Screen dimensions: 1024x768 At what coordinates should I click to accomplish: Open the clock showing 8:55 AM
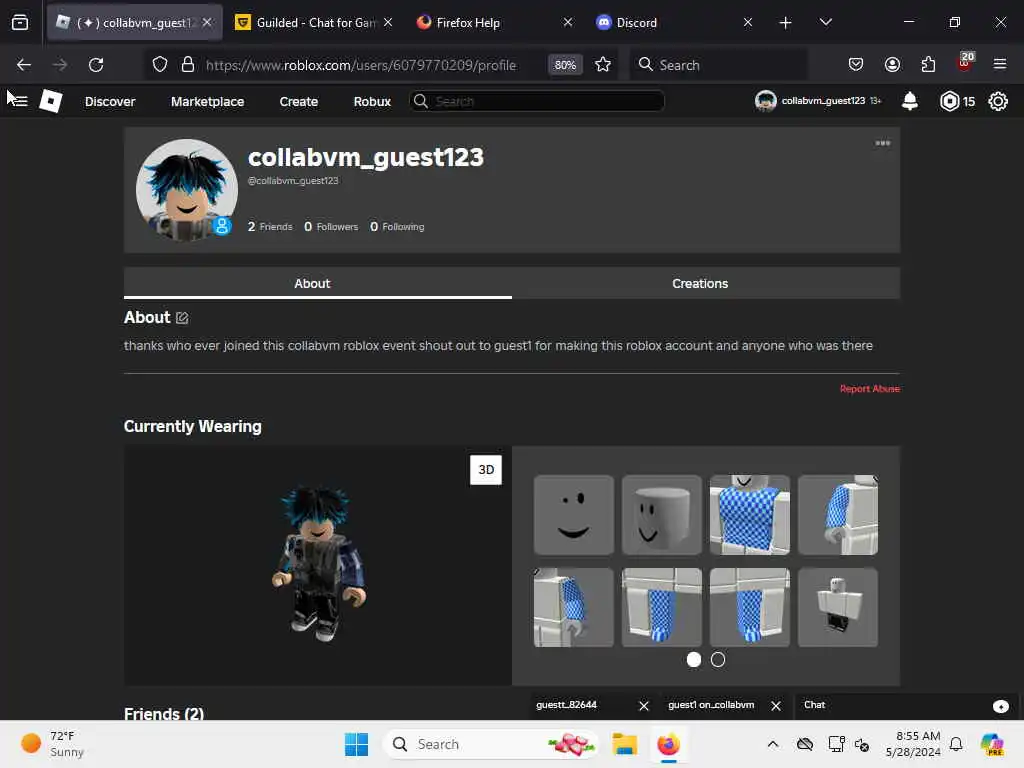(x=913, y=744)
